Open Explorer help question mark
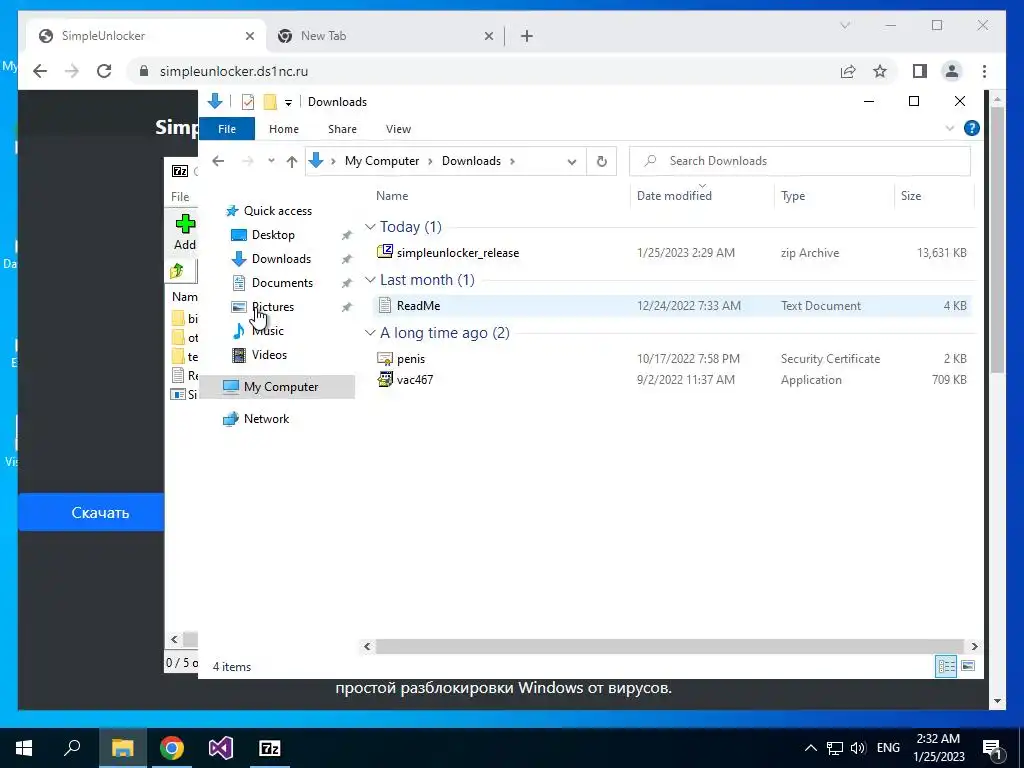Screen dimensions: 1024x768 click(972, 129)
